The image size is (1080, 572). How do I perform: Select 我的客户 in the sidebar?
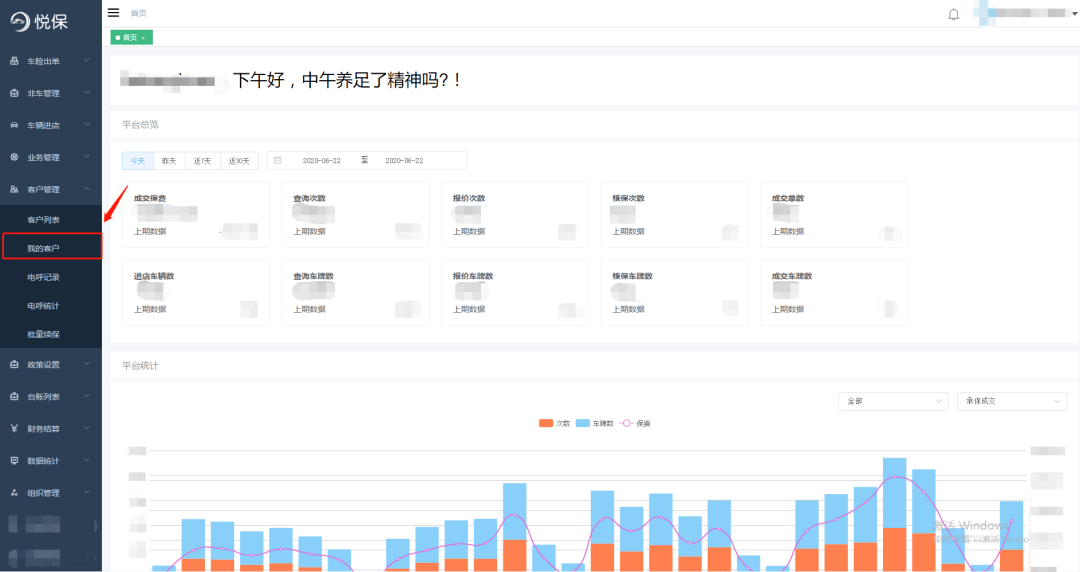(52, 247)
